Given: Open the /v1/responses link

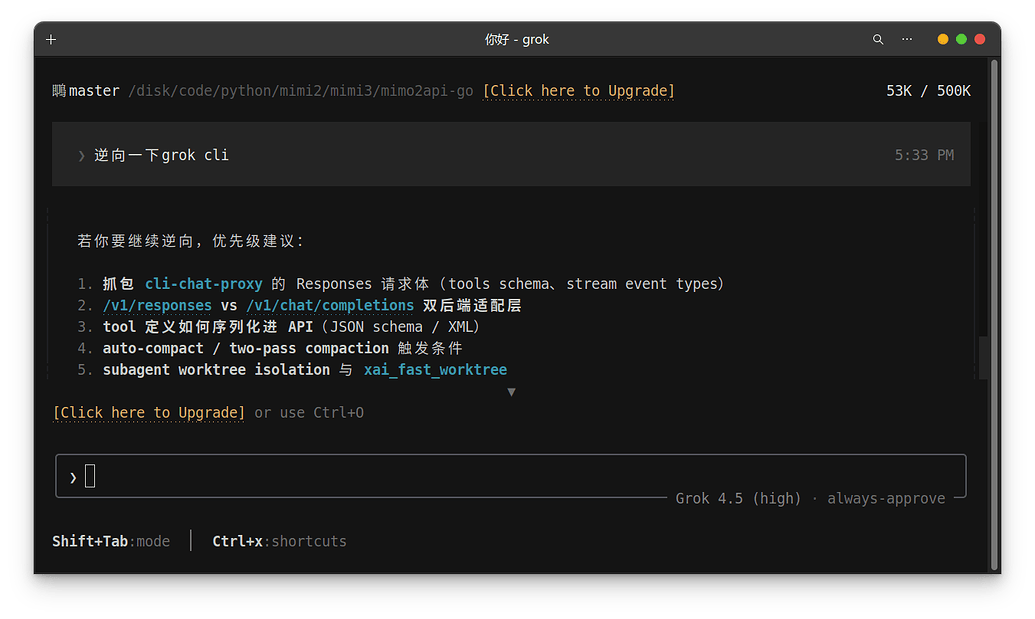Looking at the screenshot, I should (x=157, y=306).
